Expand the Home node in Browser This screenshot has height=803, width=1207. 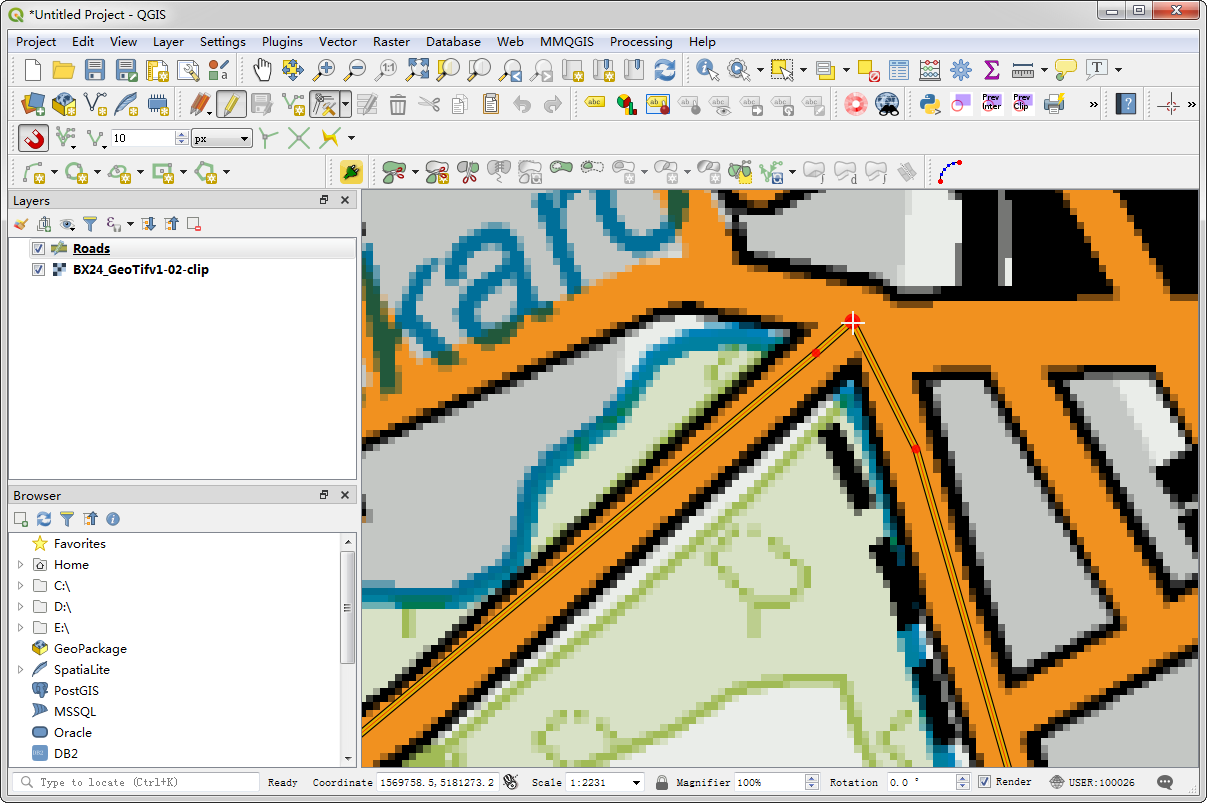(x=20, y=565)
